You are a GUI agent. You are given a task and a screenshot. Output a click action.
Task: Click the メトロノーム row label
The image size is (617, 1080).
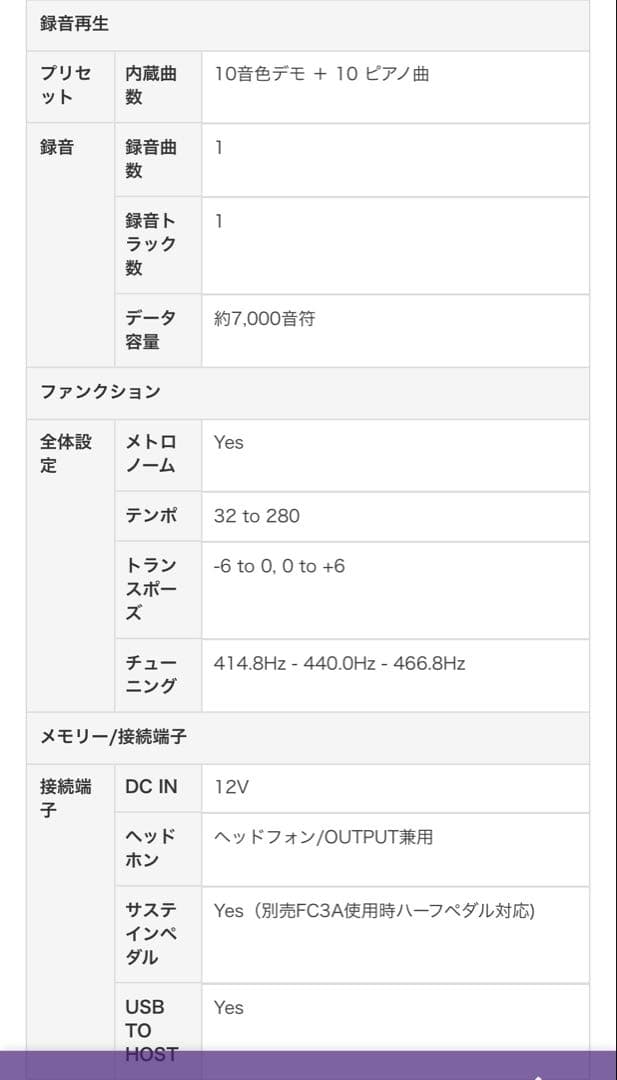(x=151, y=454)
